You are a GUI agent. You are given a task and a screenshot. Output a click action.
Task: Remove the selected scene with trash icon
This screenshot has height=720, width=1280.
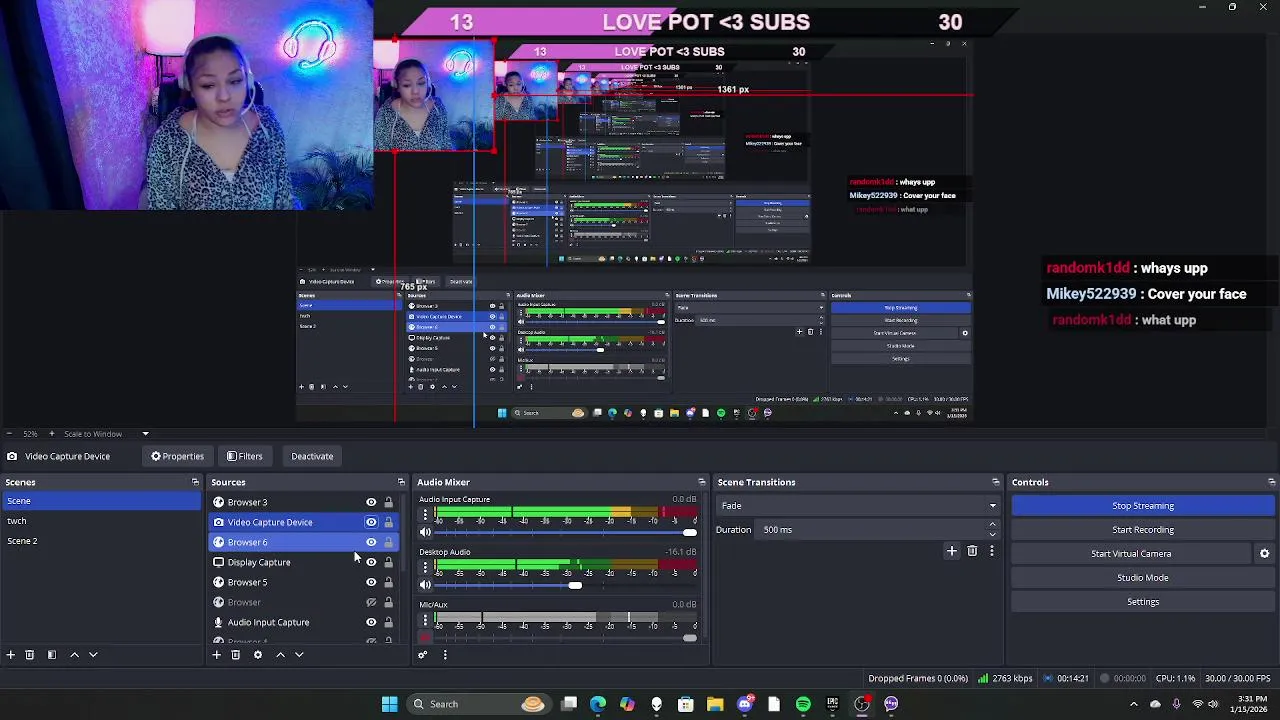click(30, 655)
